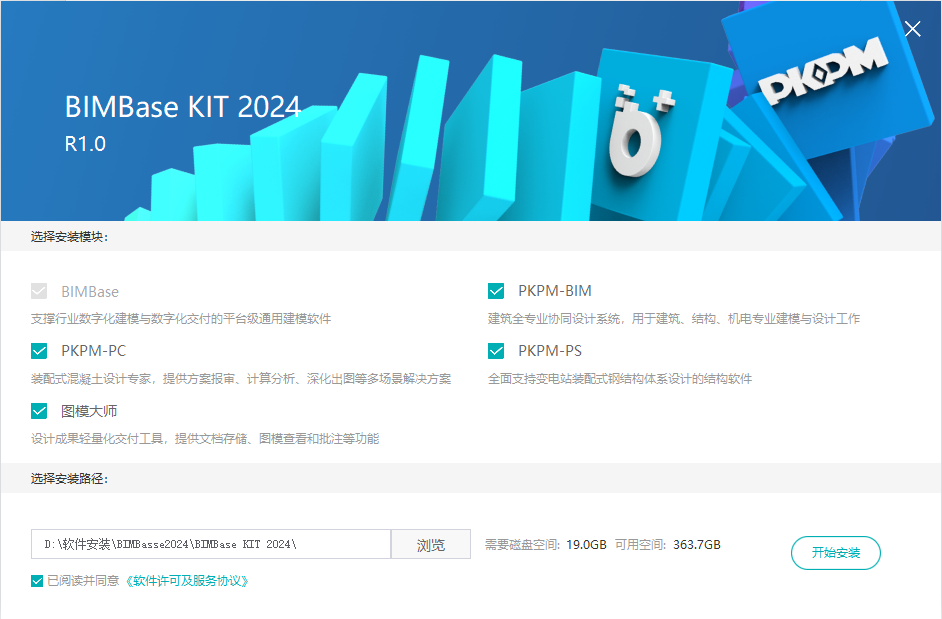Open the 软件许可及服务协议 link
Viewport: 942px width, 619px height.
tap(187, 581)
